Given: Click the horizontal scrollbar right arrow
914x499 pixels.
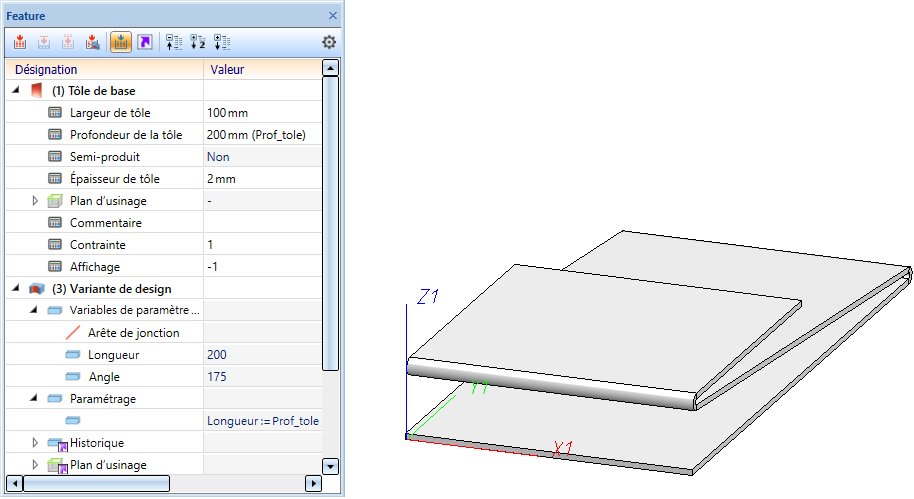Looking at the screenshot, I should (x=314, y=483).
